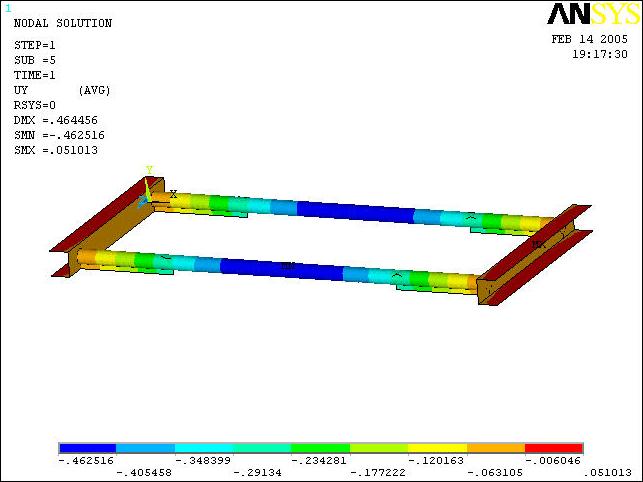Screen dimensions: 643x482
Task: Click the ANSYS logo in top-right corner
Action: coord(588,14)
